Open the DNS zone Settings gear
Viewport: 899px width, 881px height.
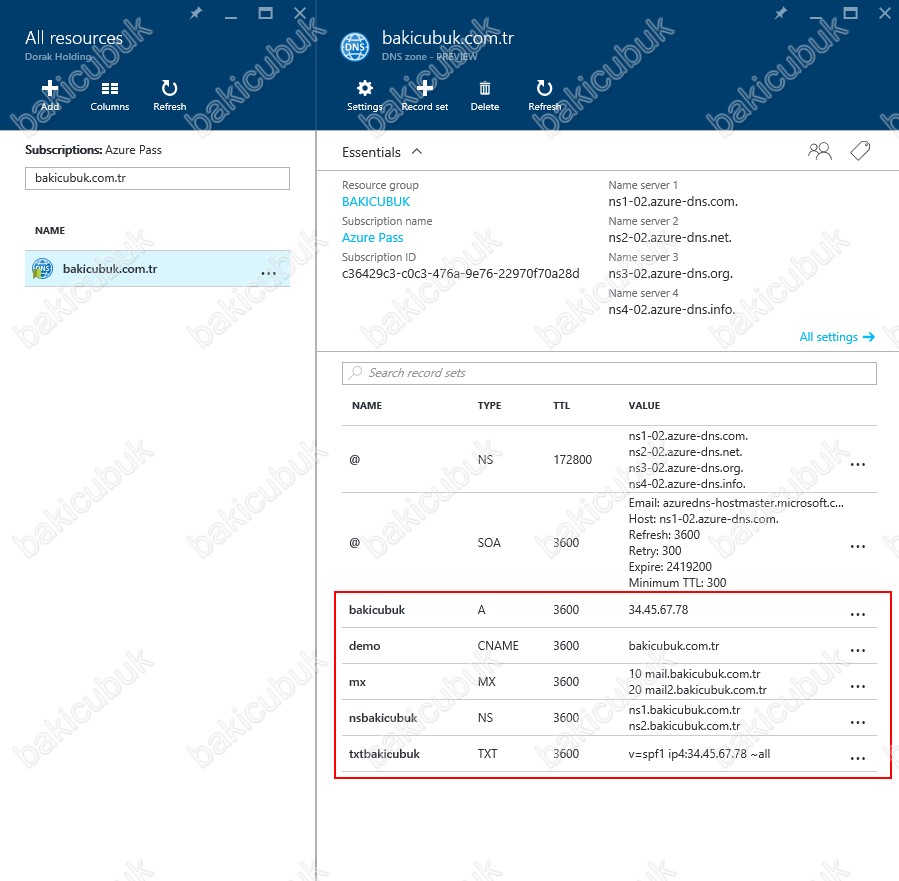365,88
